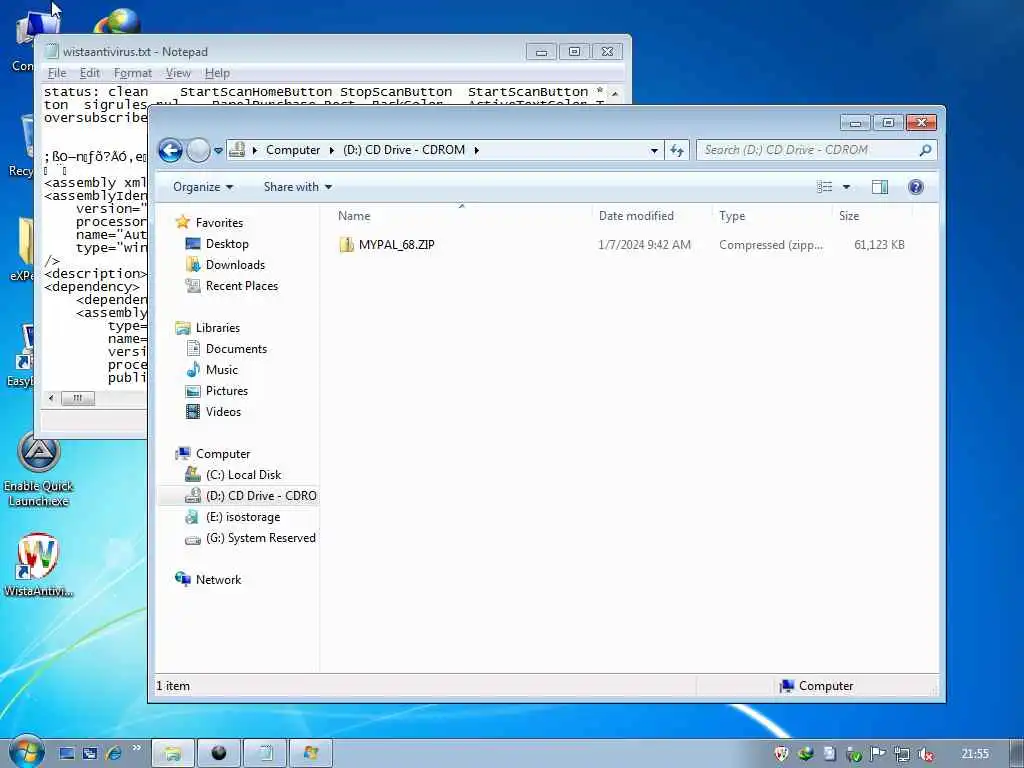The image size is (1024, 768).
Task: Go back in Explorer navigation
Action: tap(170, 151)
